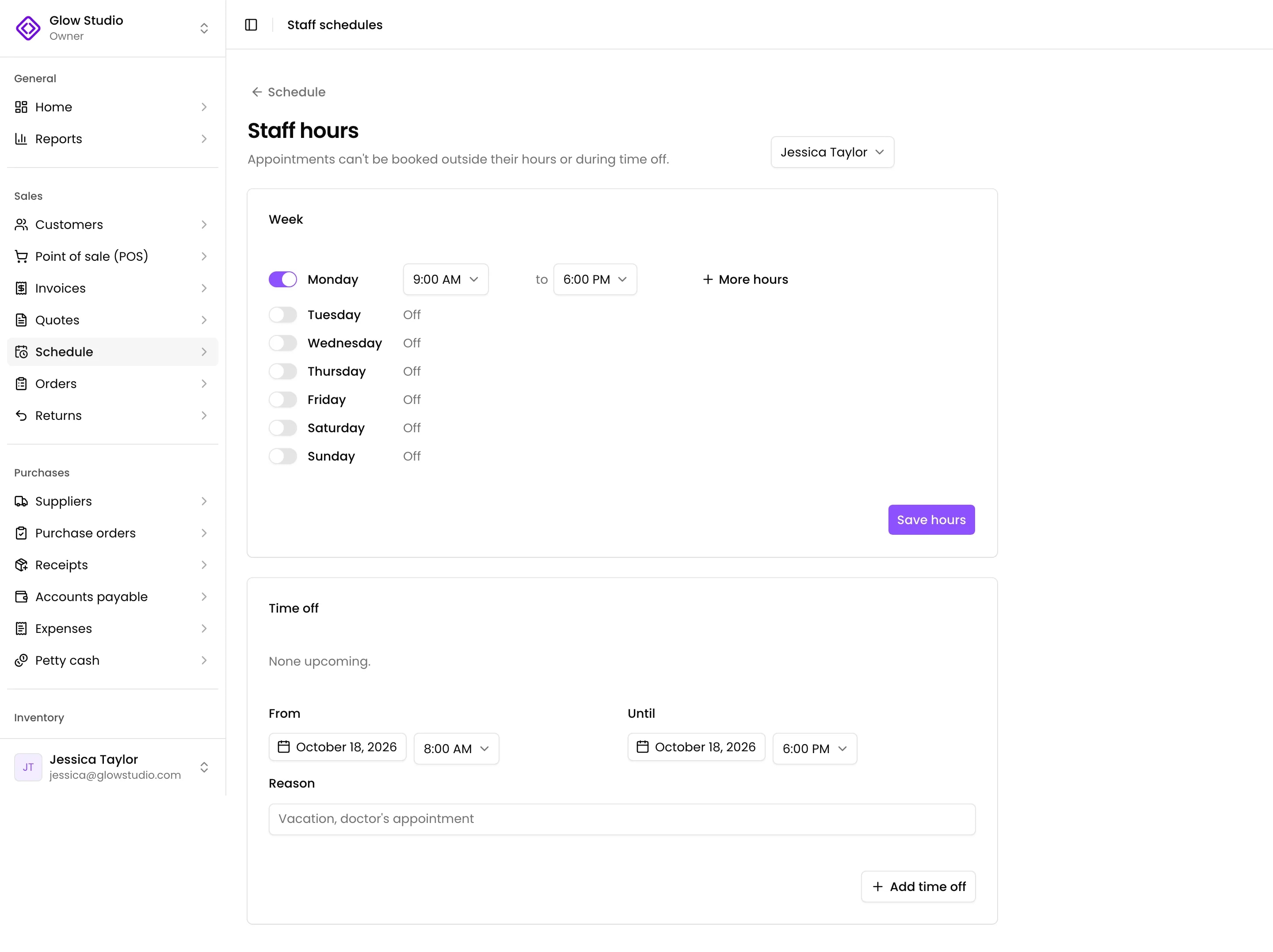Switch on the Friday toggle
Screen dimensions: 1273x952
282,400
